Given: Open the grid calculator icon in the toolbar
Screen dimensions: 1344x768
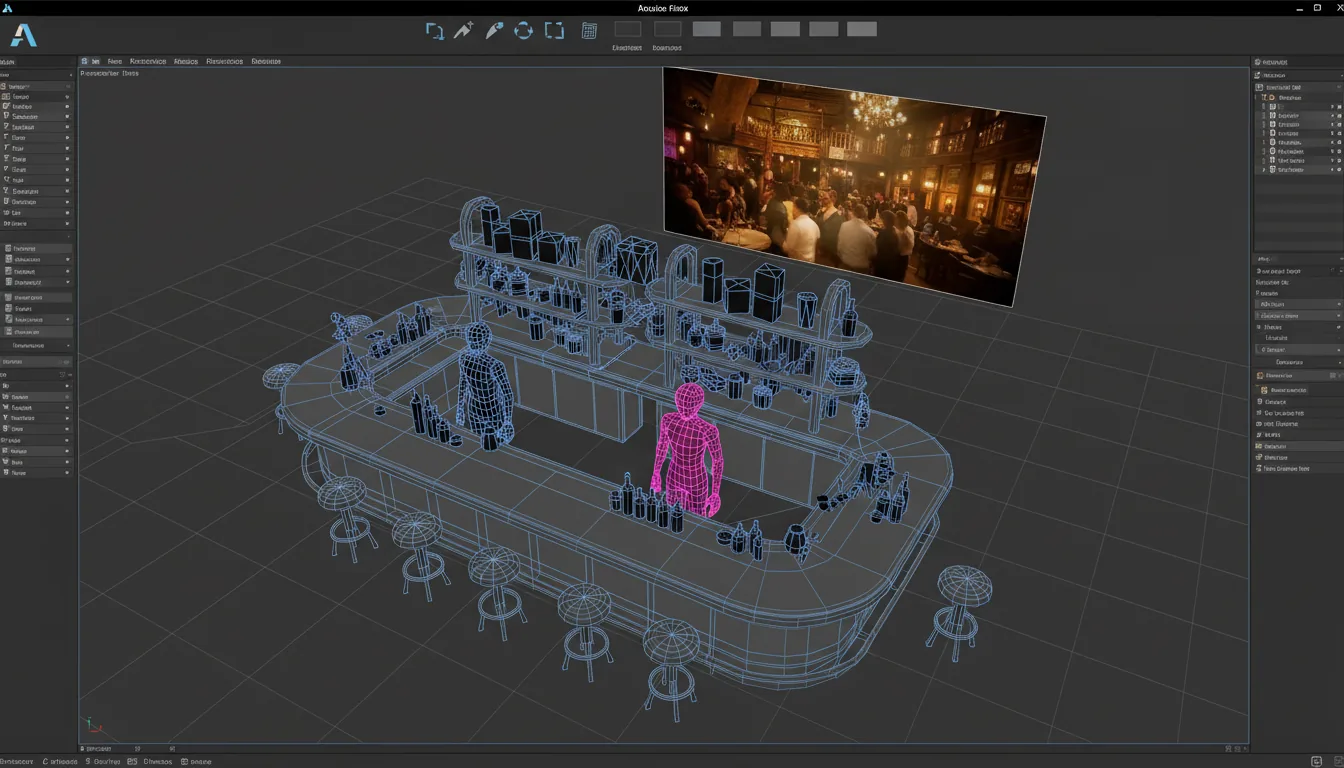Looking at the screenshot, I should pos(589,30).
